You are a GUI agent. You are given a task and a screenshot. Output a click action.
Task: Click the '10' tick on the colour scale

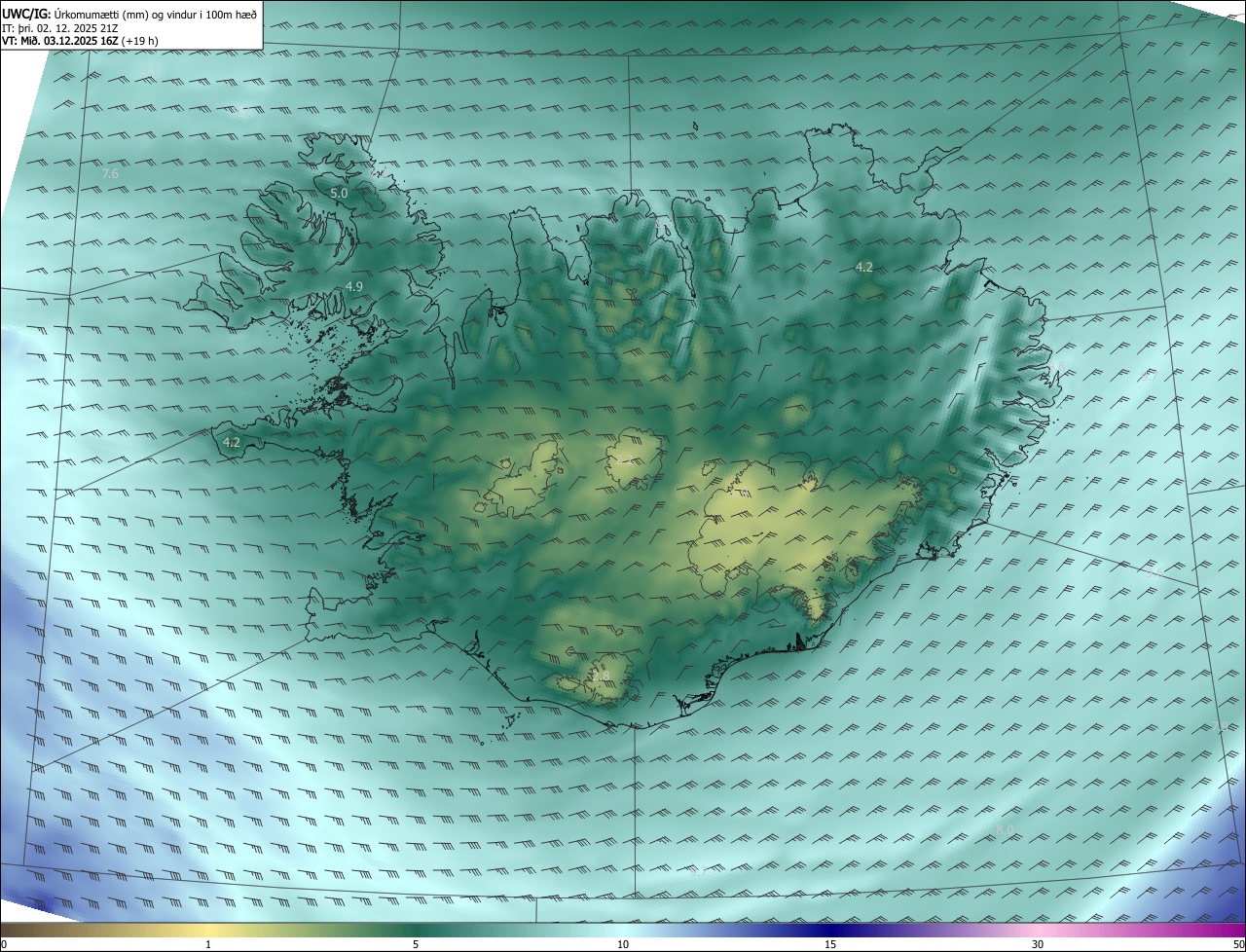pos(623,944)
